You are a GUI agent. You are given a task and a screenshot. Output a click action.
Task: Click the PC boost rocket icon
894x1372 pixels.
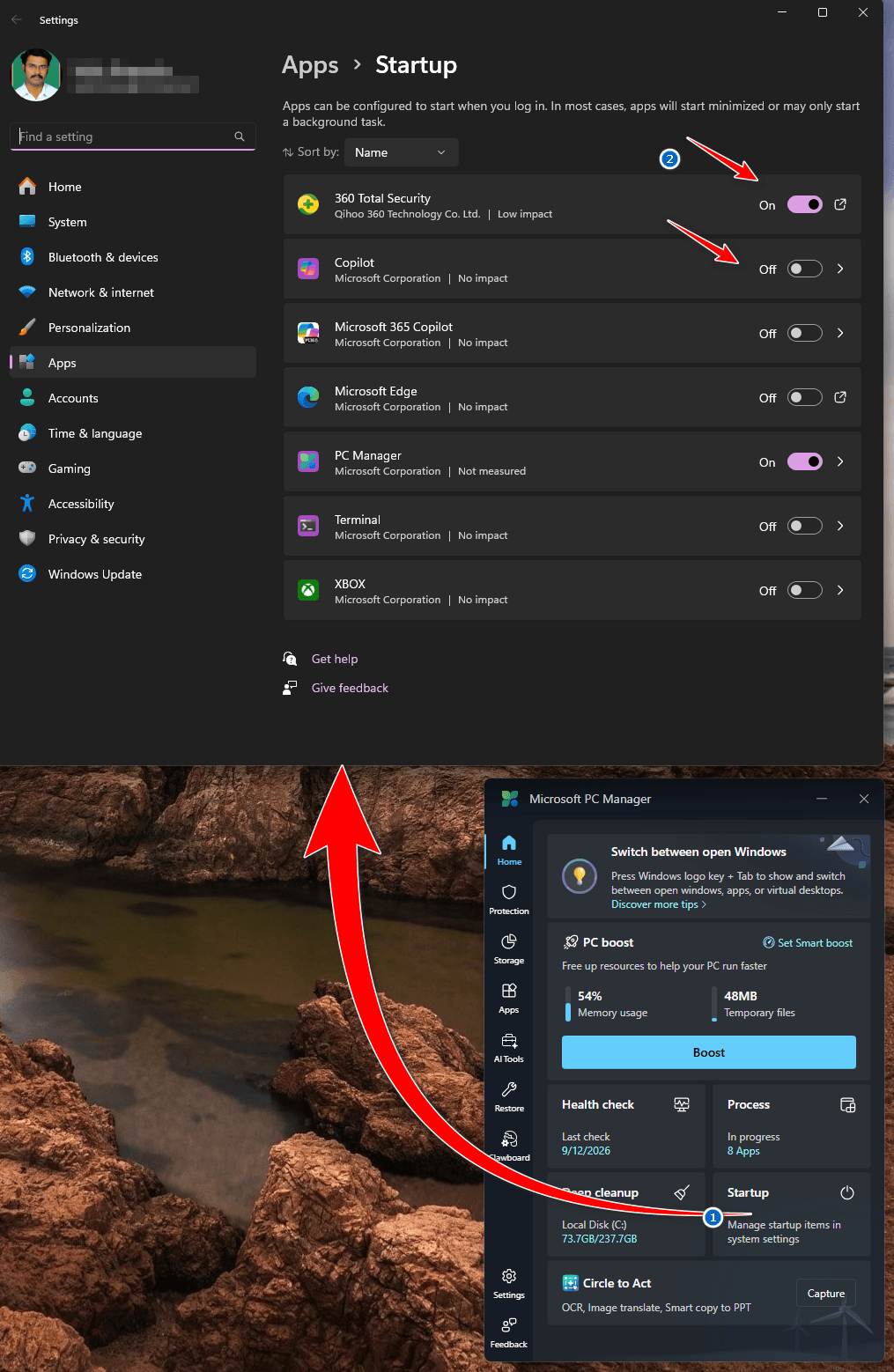pyautogui.click(x=571, y=942)
